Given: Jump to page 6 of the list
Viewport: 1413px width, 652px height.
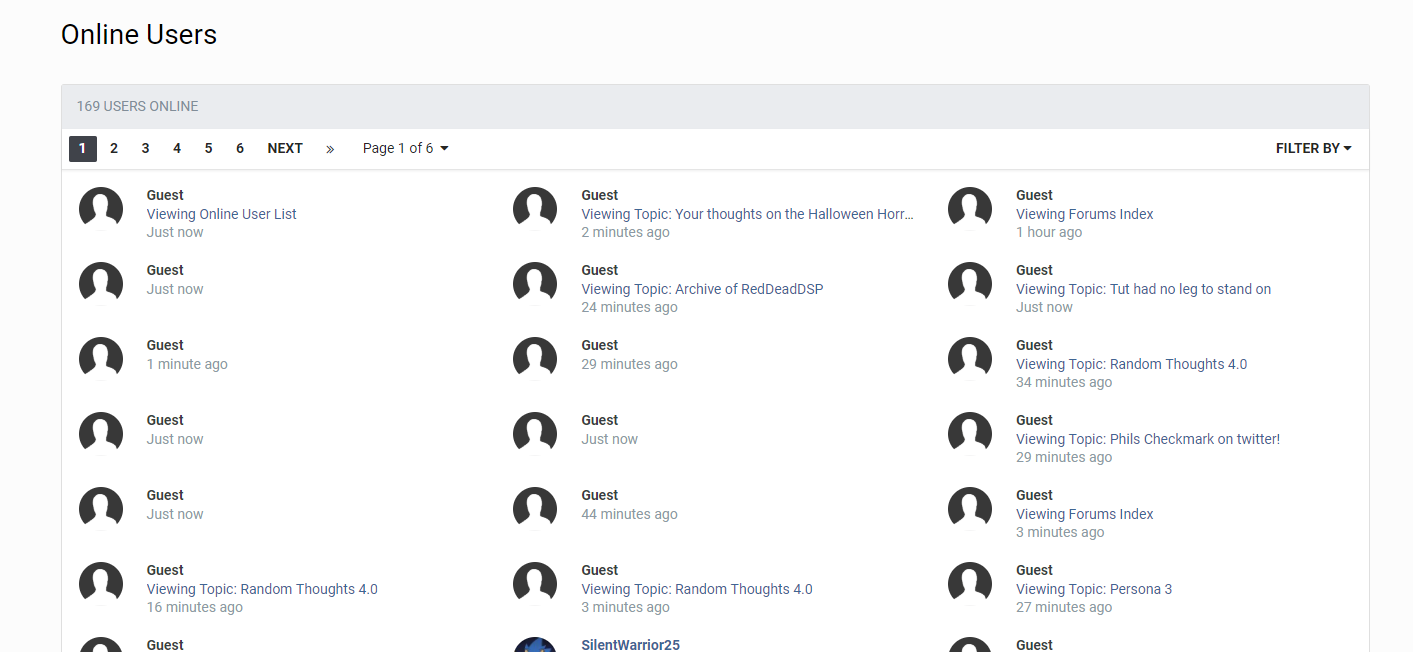Looking at the screenshot, I should [x=240, y=149].
